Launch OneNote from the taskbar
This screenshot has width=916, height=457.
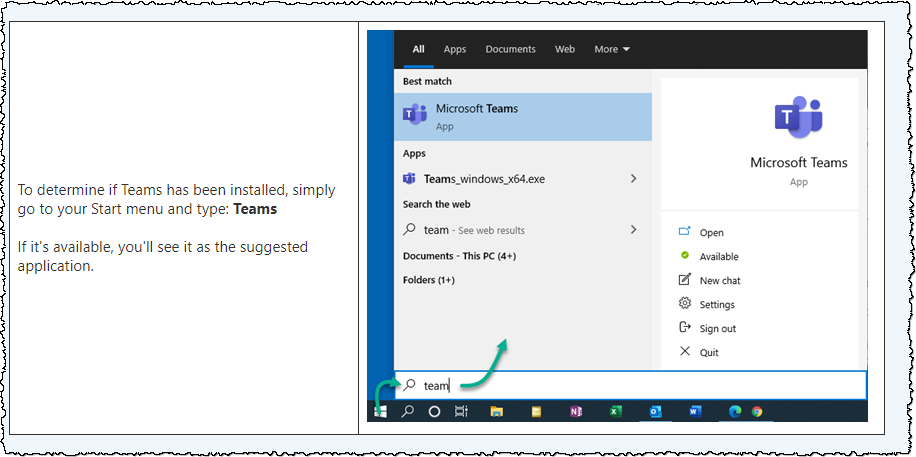[575, 411]
